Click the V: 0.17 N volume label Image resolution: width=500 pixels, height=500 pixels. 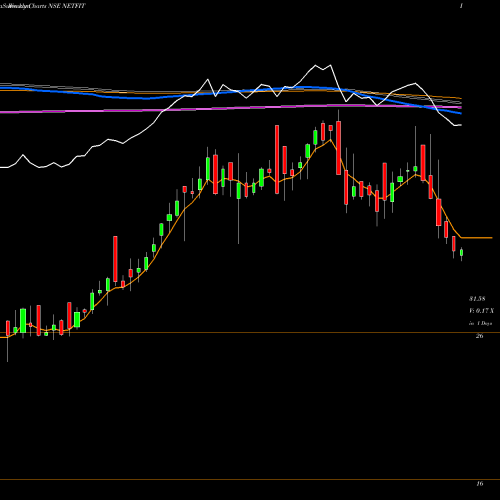pos(481,311)
